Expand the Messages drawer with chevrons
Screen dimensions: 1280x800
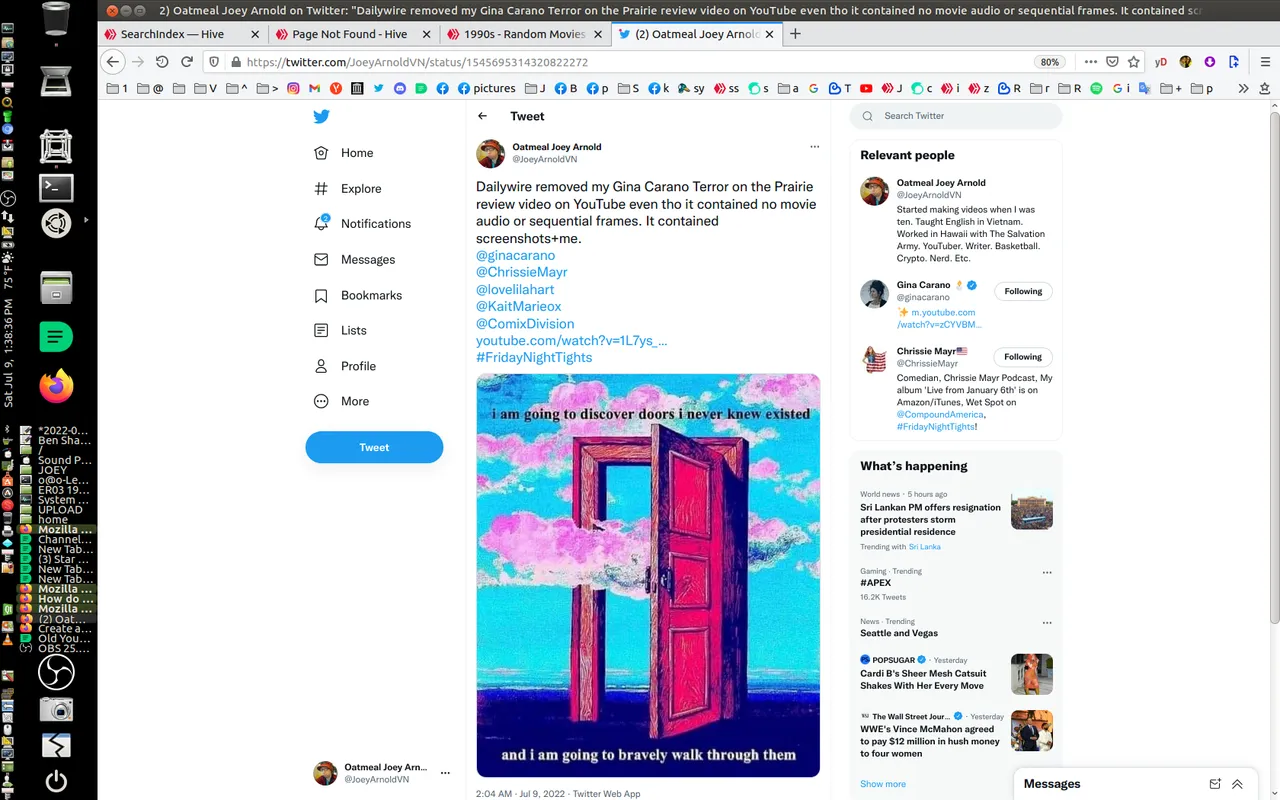pyautogui.click(x=1237, y=784)
